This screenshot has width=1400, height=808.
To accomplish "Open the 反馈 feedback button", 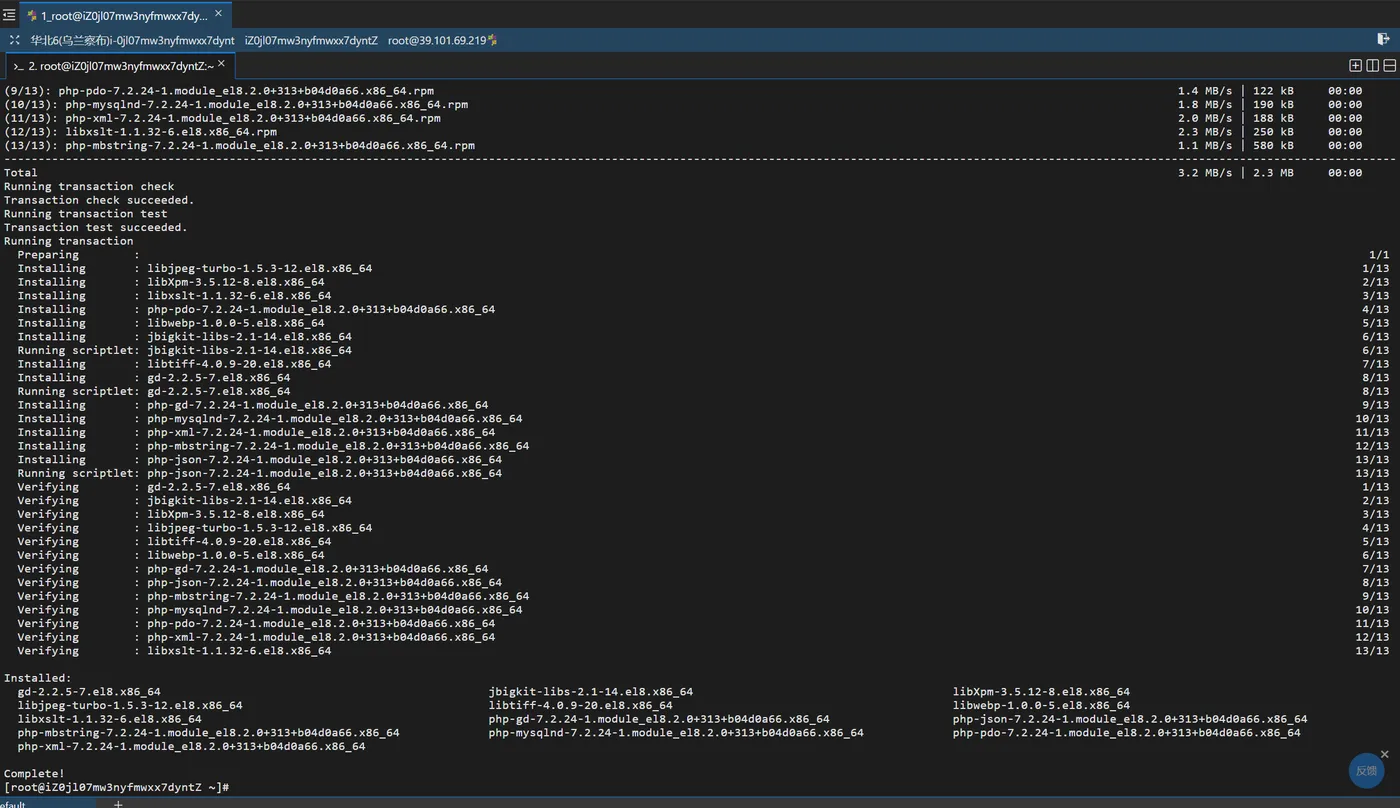I will (1366, 770).
